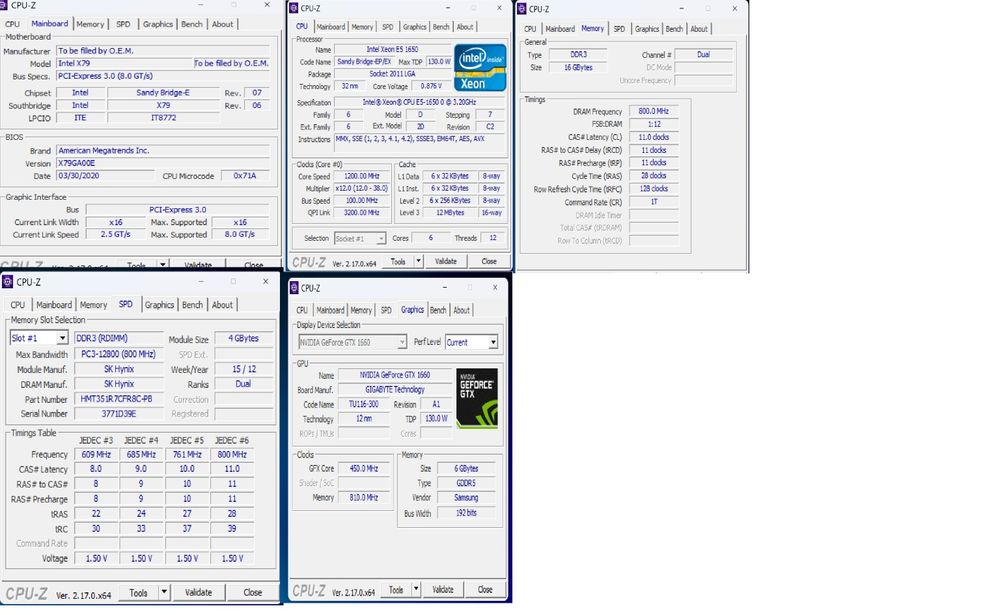
Task: Switch to the Mainboard tab in the CPU window
Action: click(330, 27)
